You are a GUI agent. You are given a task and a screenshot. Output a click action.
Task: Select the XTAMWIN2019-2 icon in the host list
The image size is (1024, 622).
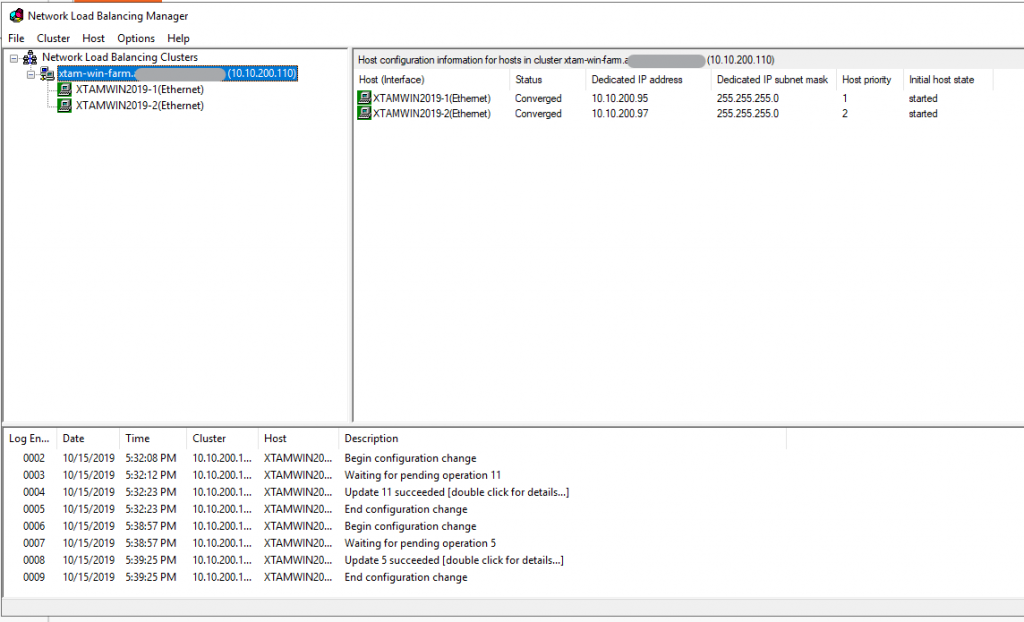click(364, 113)
